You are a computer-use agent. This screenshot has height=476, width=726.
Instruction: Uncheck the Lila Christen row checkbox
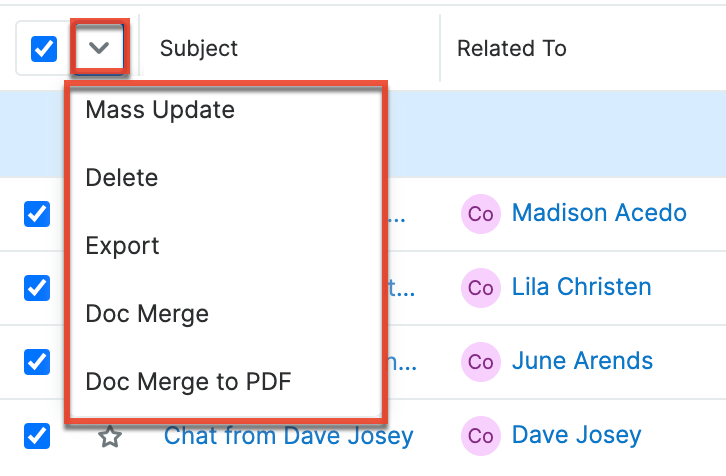point(37,287)
